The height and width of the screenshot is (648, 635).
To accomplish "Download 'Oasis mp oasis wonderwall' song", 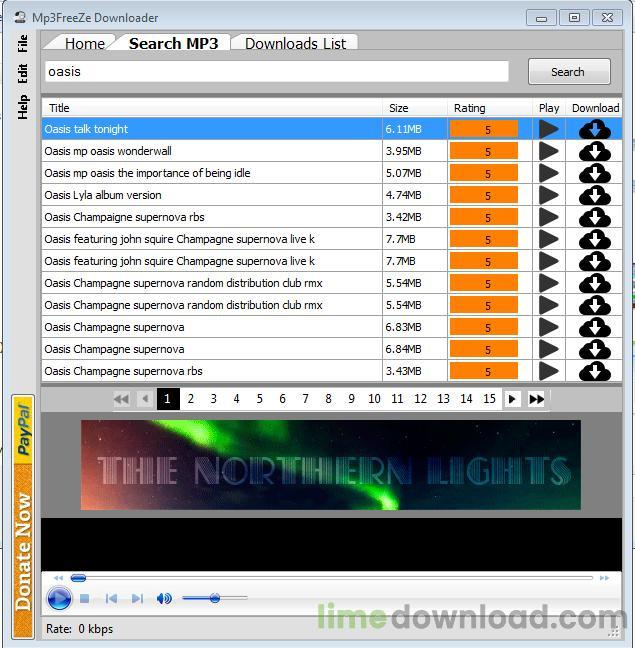I will click(x=595, y=151).
